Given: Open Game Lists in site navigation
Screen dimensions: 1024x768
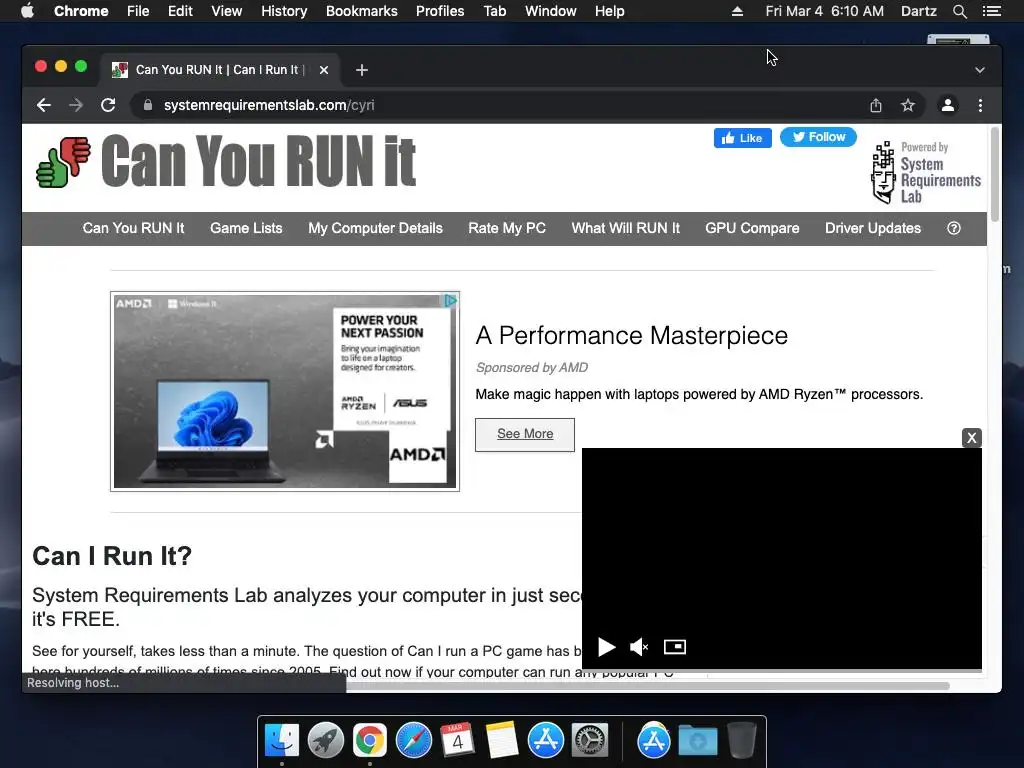Looking at the screenshot, I should [x=246, y=228].
